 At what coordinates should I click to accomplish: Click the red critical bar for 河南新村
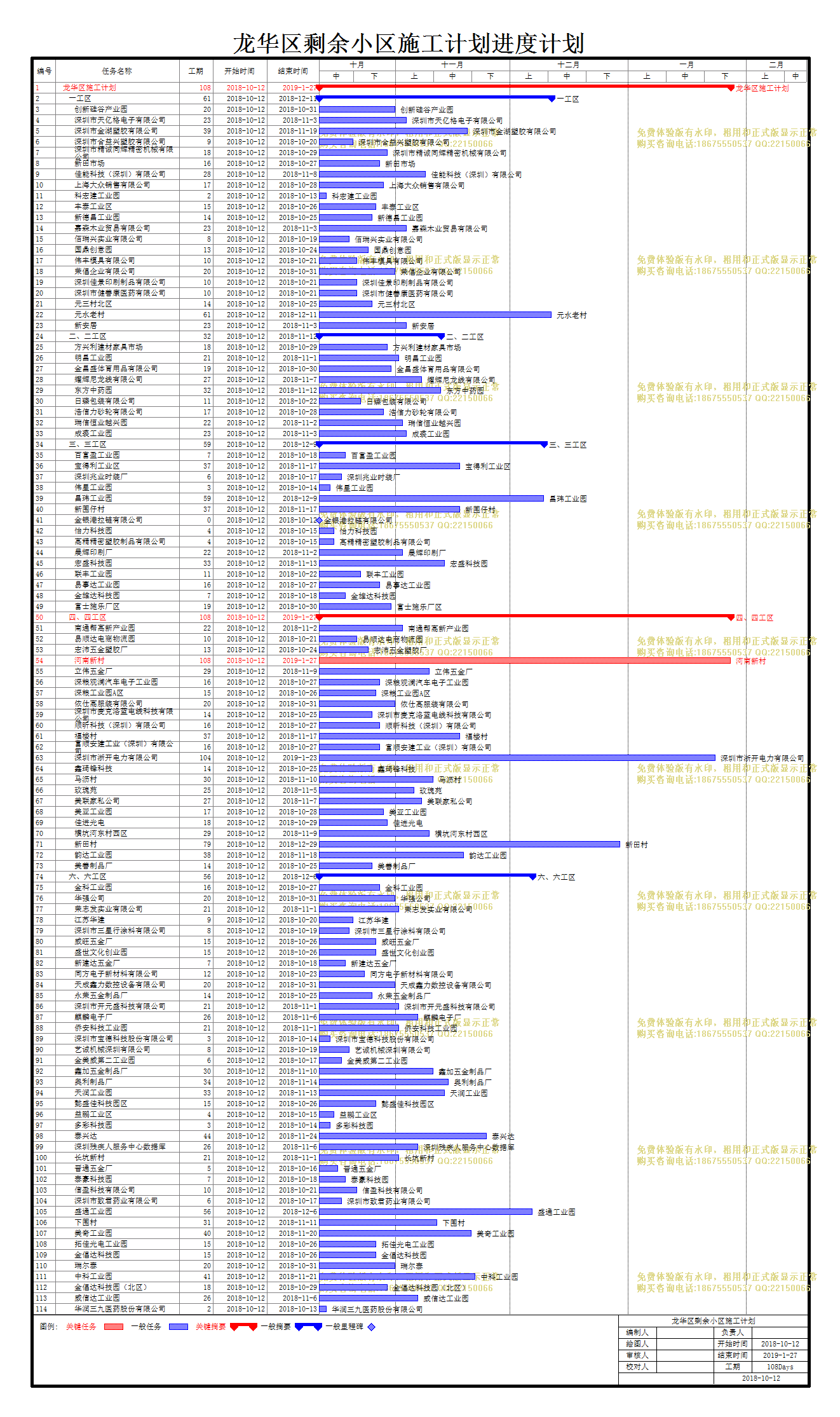click(525, 661)
